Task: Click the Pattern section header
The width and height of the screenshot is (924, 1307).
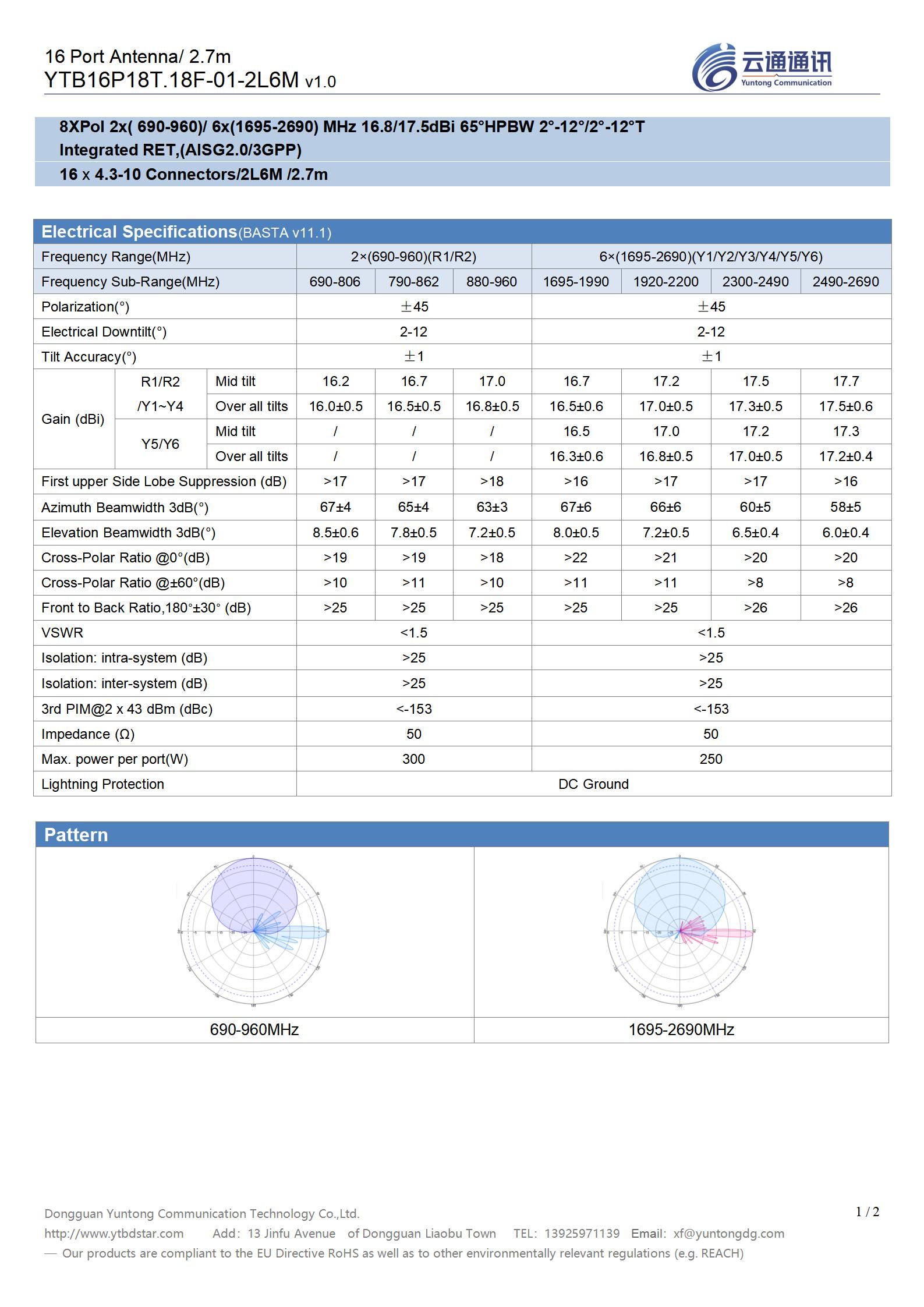Action: click(76, 835)
